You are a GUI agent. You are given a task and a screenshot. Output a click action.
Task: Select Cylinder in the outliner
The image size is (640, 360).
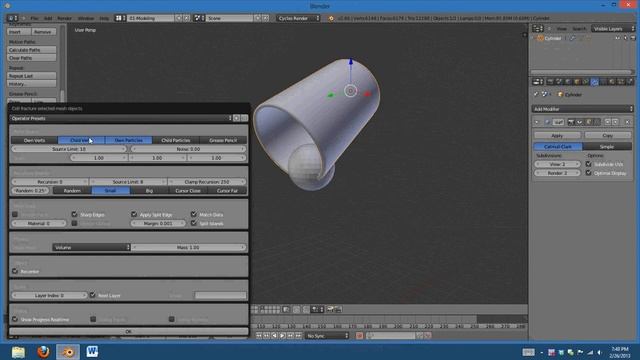click(553, 38)
